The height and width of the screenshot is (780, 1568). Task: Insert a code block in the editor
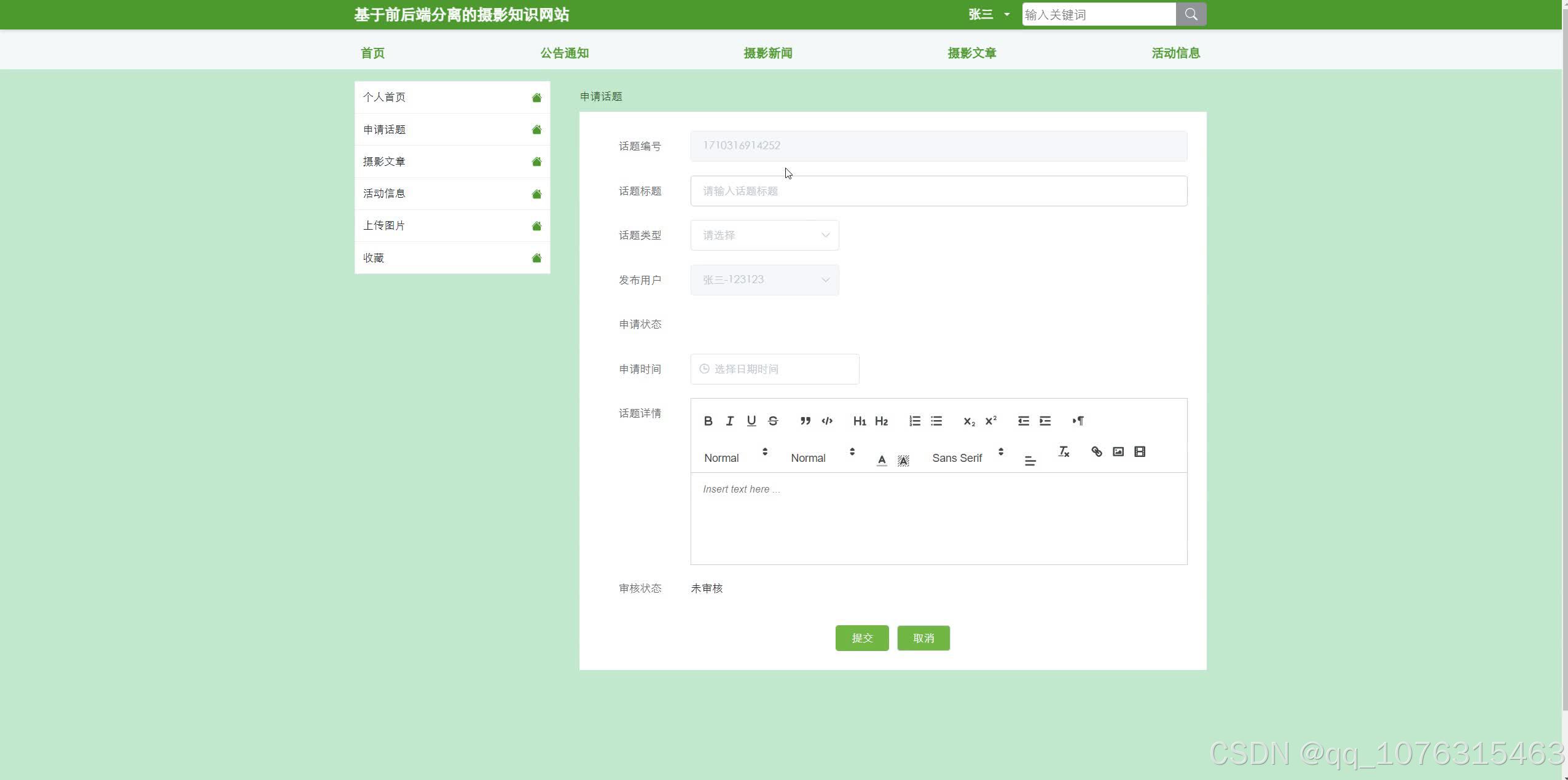(827, 421)
